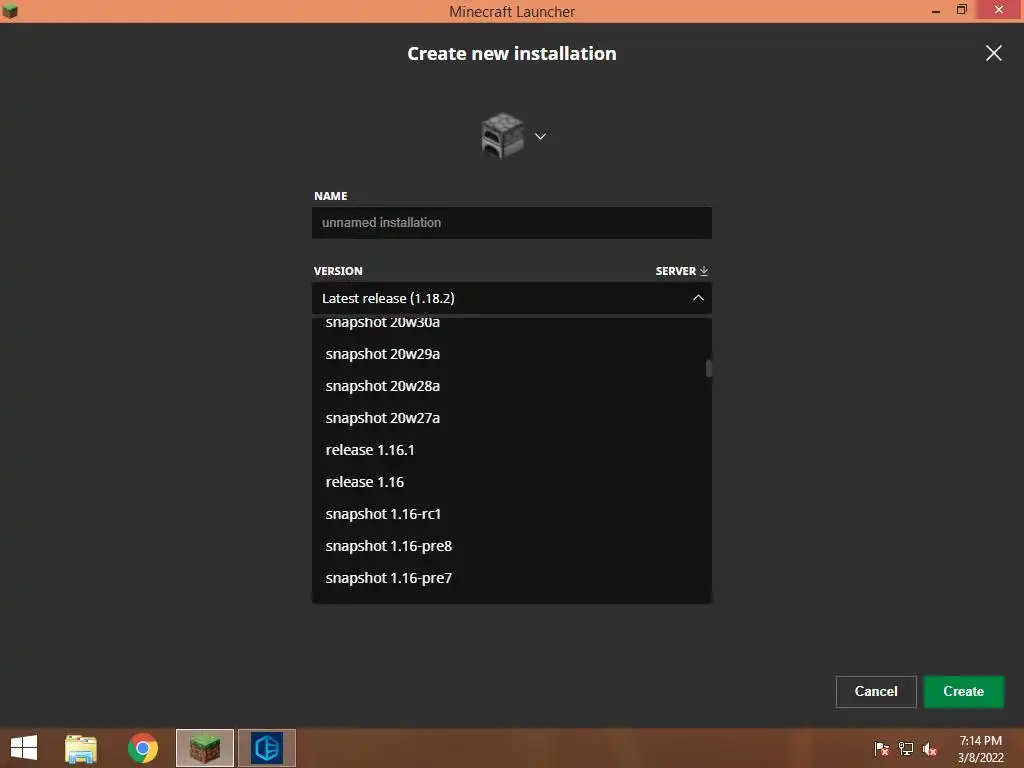
Task: Restore down the launcher window
Action: point(961,10)
